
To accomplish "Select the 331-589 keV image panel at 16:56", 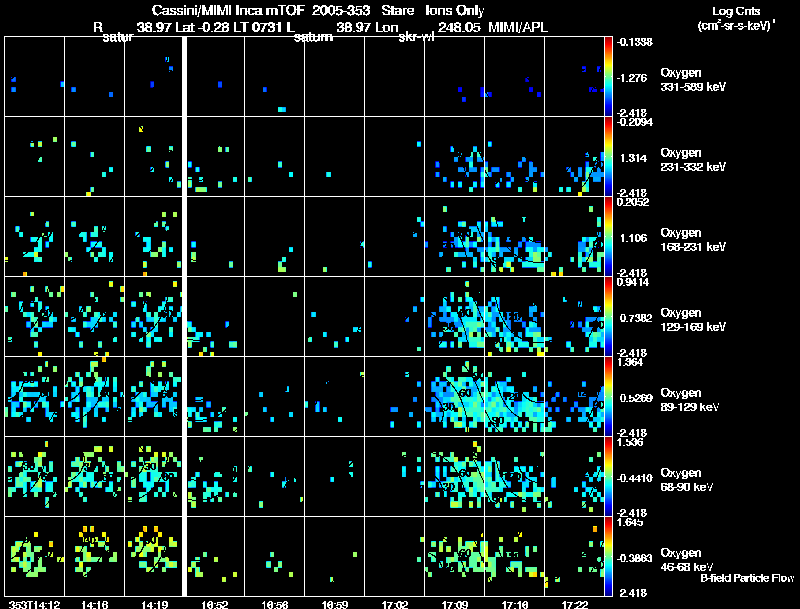I will tap(274, 77).
